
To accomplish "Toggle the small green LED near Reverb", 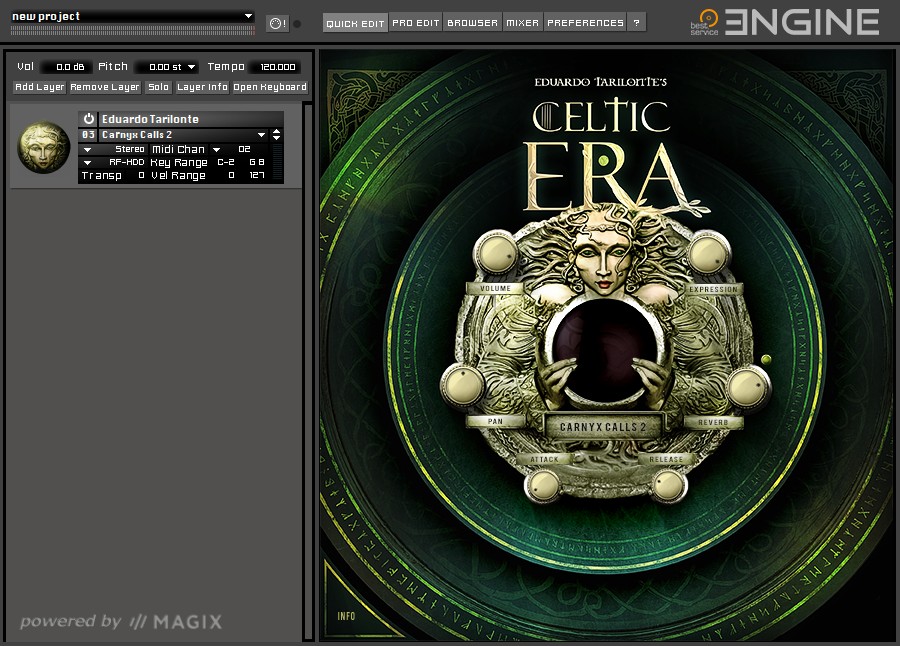I will [766, 359].
